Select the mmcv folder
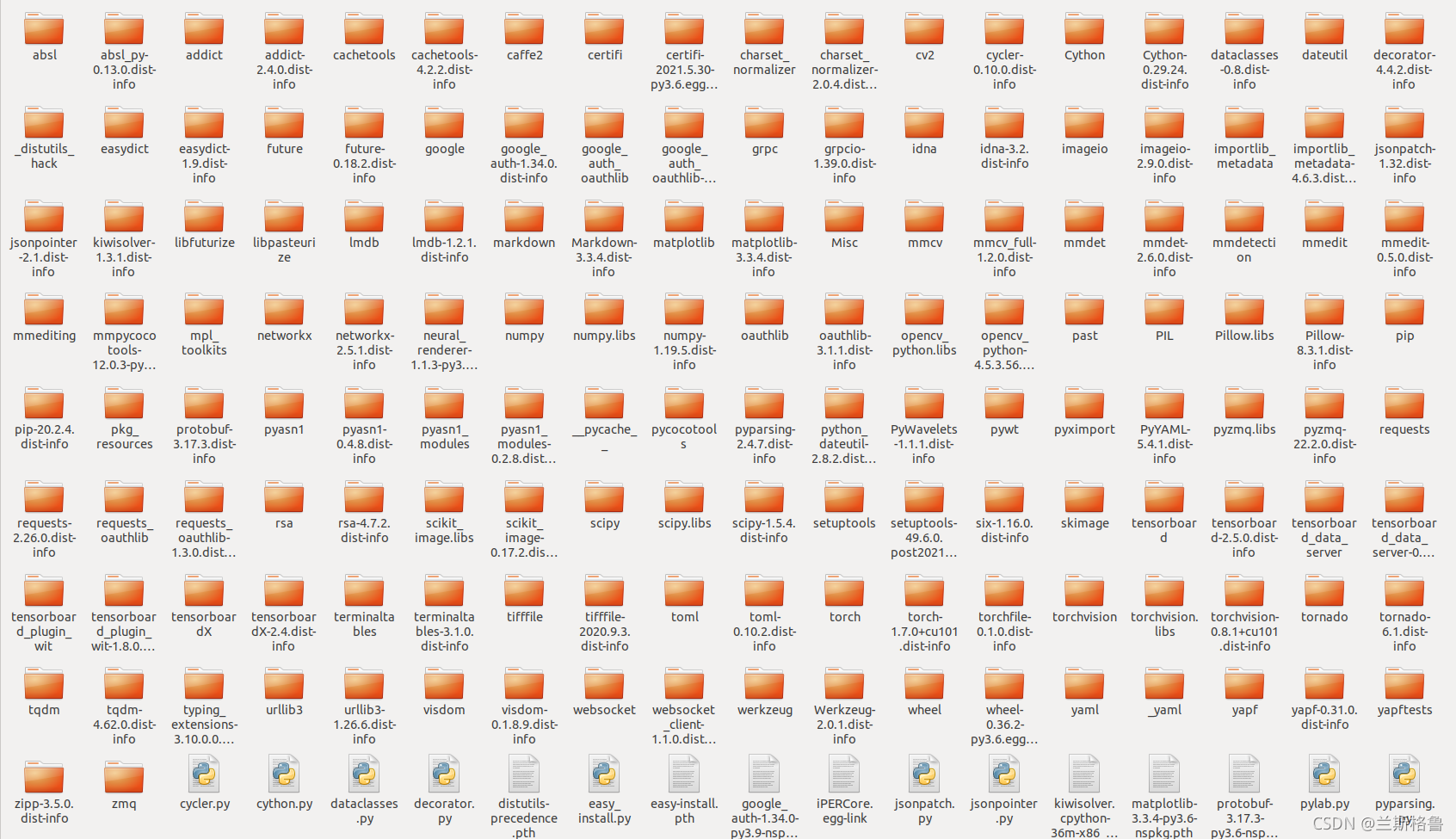This screenshot has width=1456, height=839. pyautogui.click(x=924, y=217)
